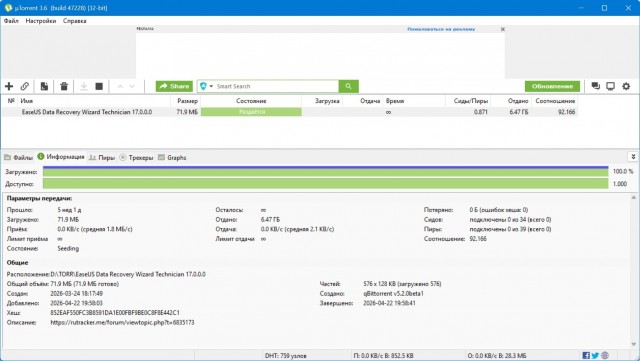Click the DHT: 759 узлов status entry
This screenshot has width=640, height=361.
tap(285, 356)
